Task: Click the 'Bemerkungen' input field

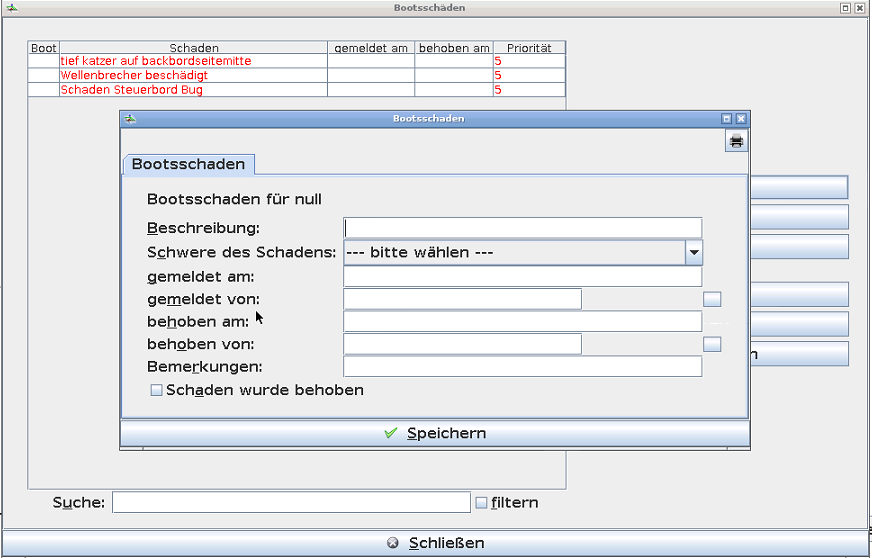Action: click(x=522, y=367)
